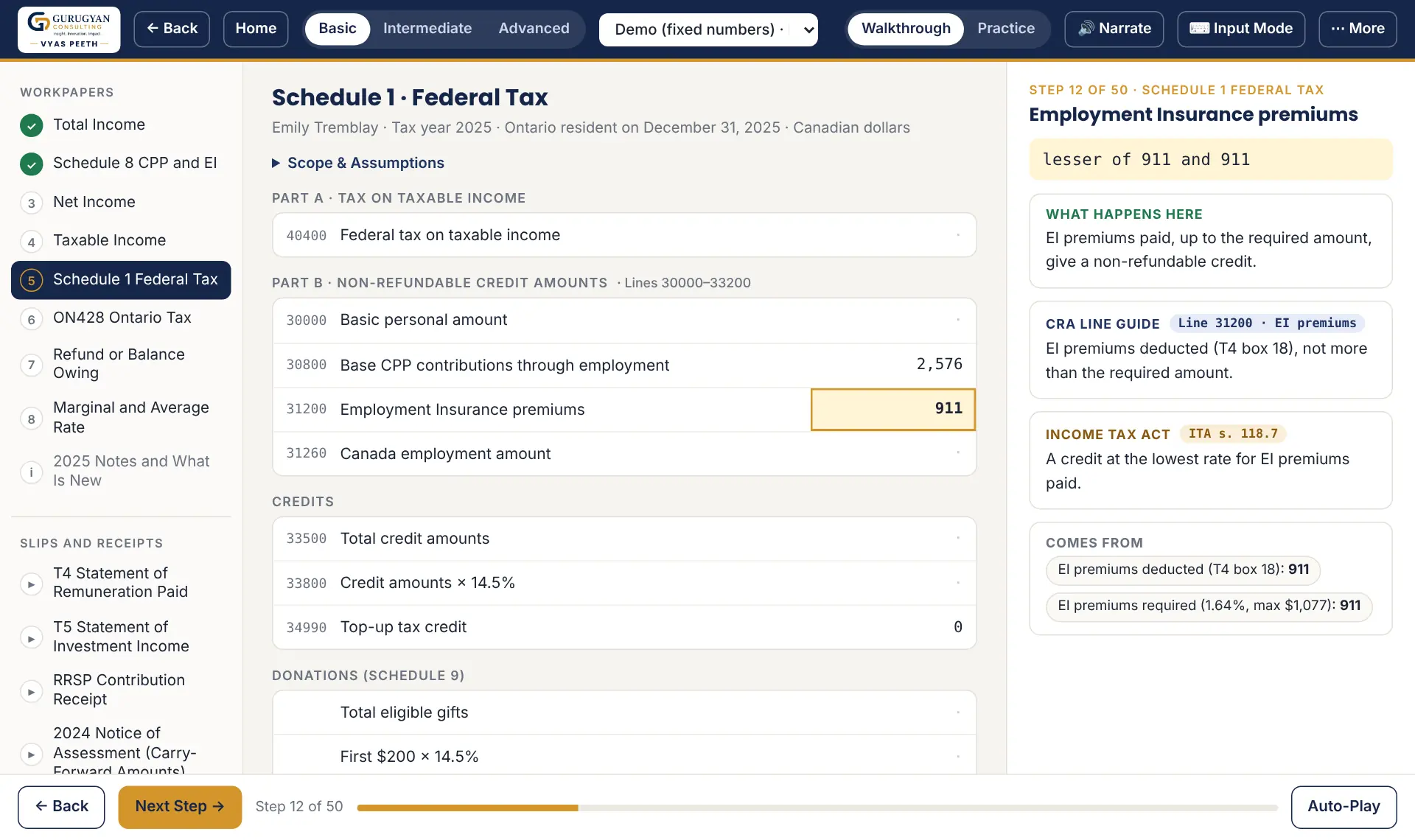1415x840 pixels.
Task: Open T4 Statement of Remuneration Paid slip
Action: click(121, 583)
